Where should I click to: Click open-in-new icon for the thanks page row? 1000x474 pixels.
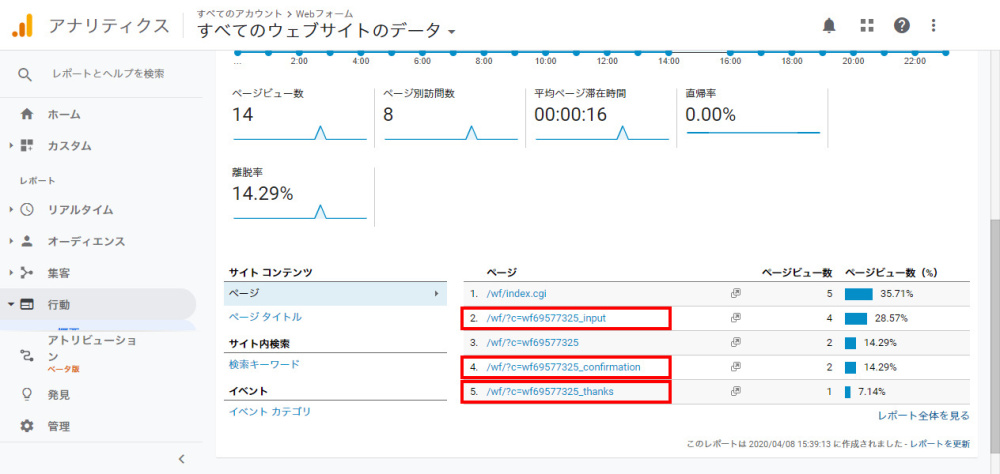pos(735,391)
